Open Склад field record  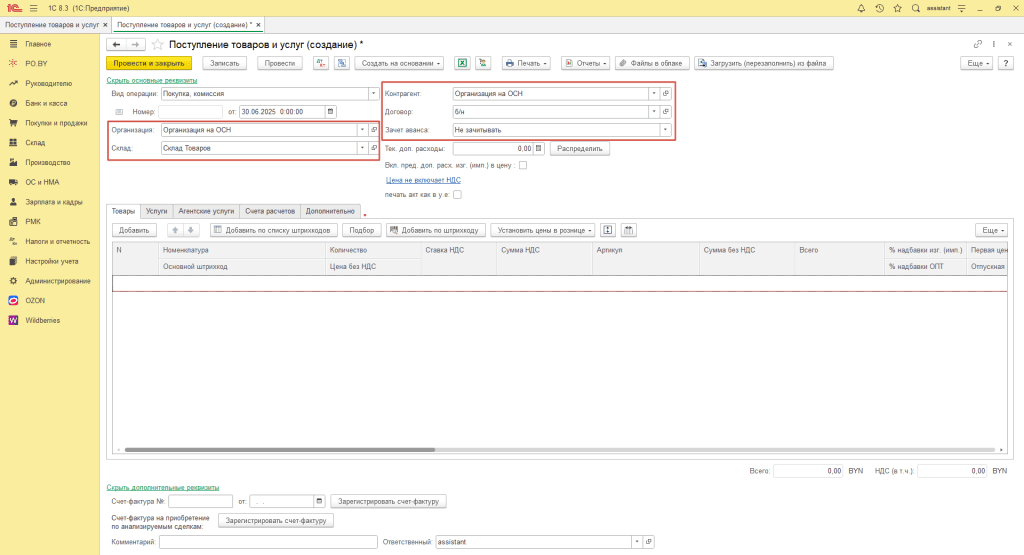pos(374,148)
